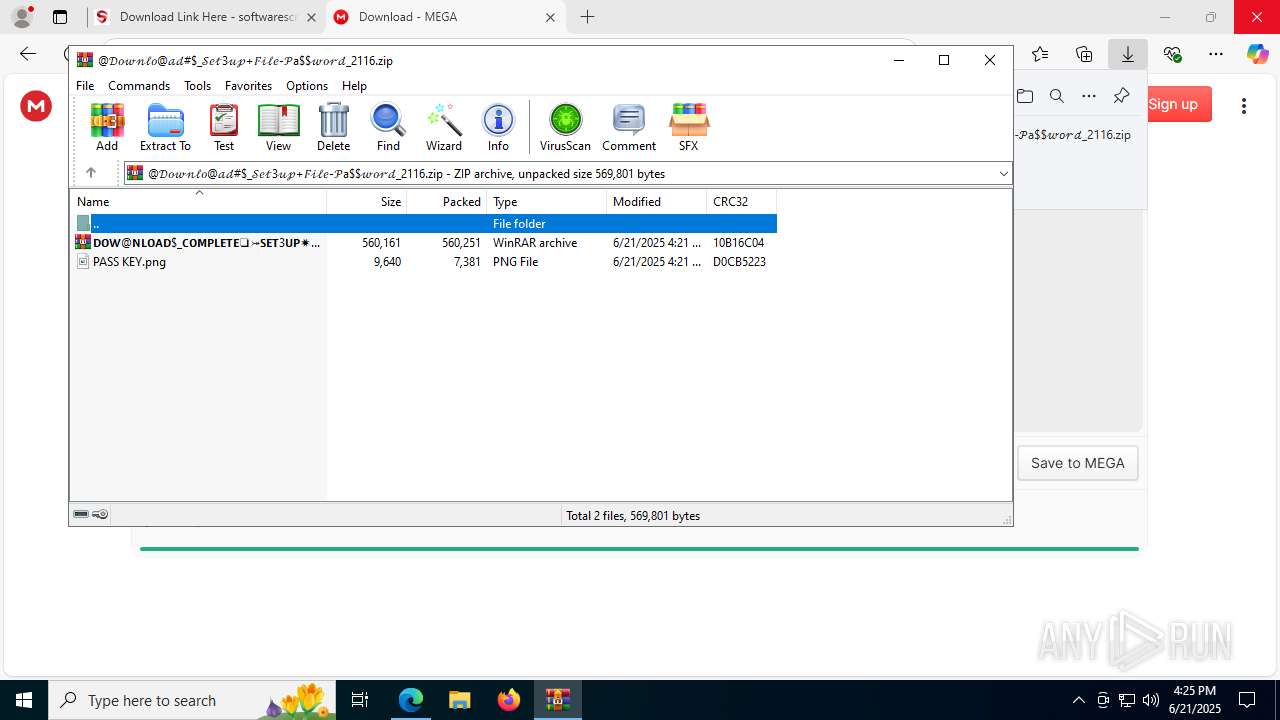Screen dimensions: 1280x720
Task: Open Windows Start menu
Action: click(x=24, y=700)
